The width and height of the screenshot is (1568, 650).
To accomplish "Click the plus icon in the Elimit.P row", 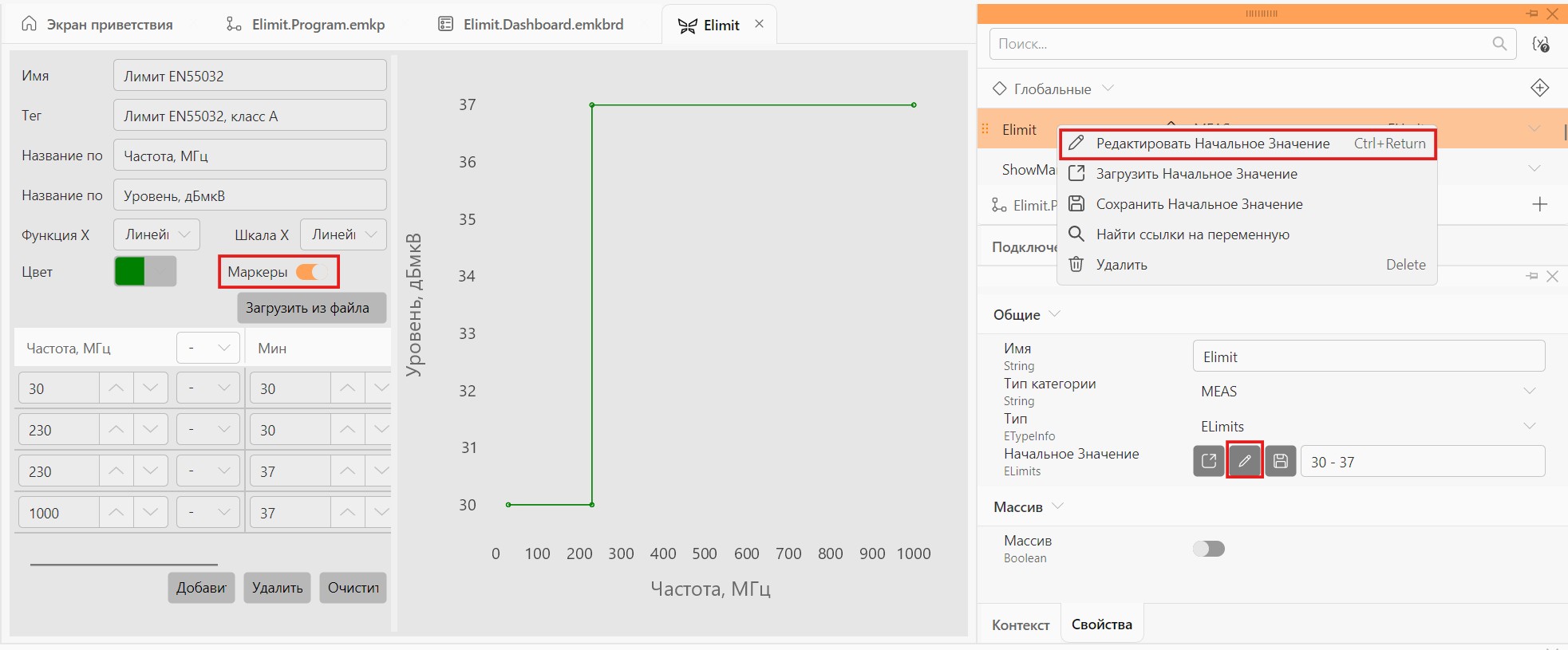I will click(1540, 204).
